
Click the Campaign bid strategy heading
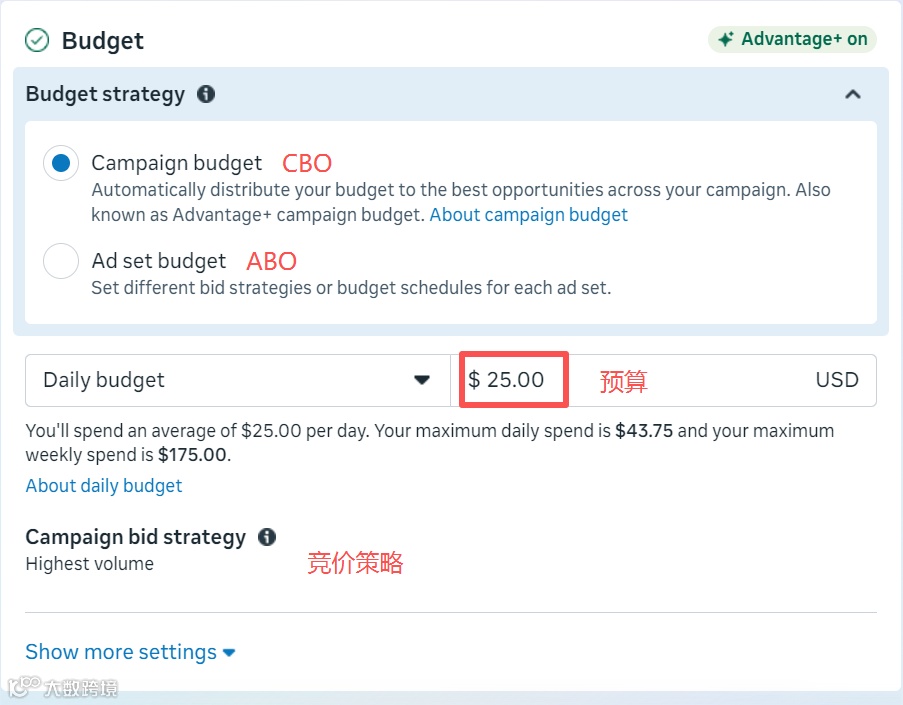135,537
